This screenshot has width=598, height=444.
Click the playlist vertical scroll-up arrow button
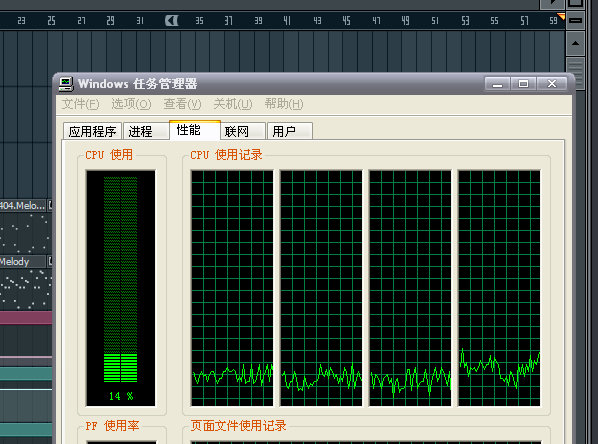click(575, 43)
